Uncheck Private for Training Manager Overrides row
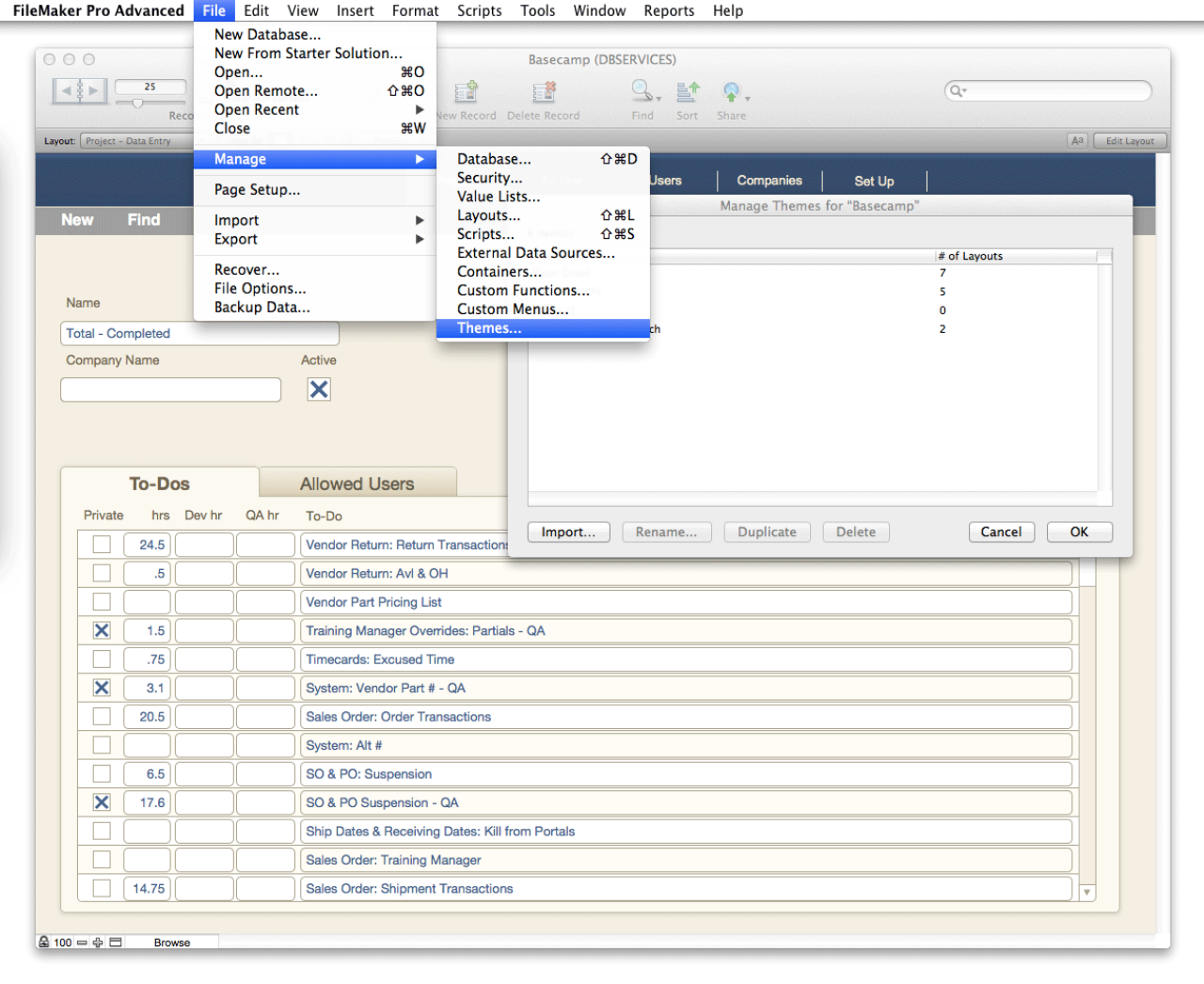This screenshot has width=1204, height=984. [102, 630]
